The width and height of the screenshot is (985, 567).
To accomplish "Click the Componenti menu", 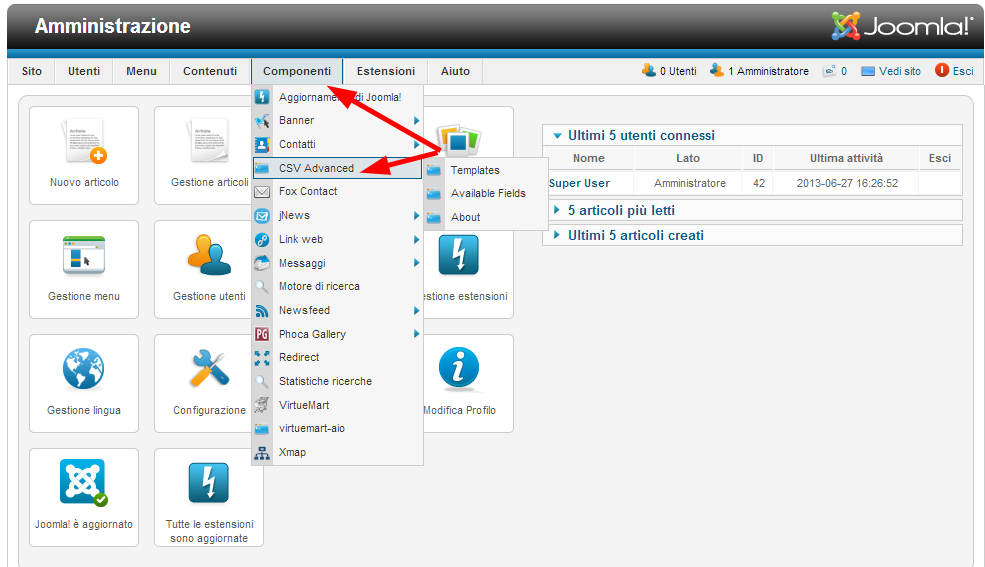I will click(297, 71).
